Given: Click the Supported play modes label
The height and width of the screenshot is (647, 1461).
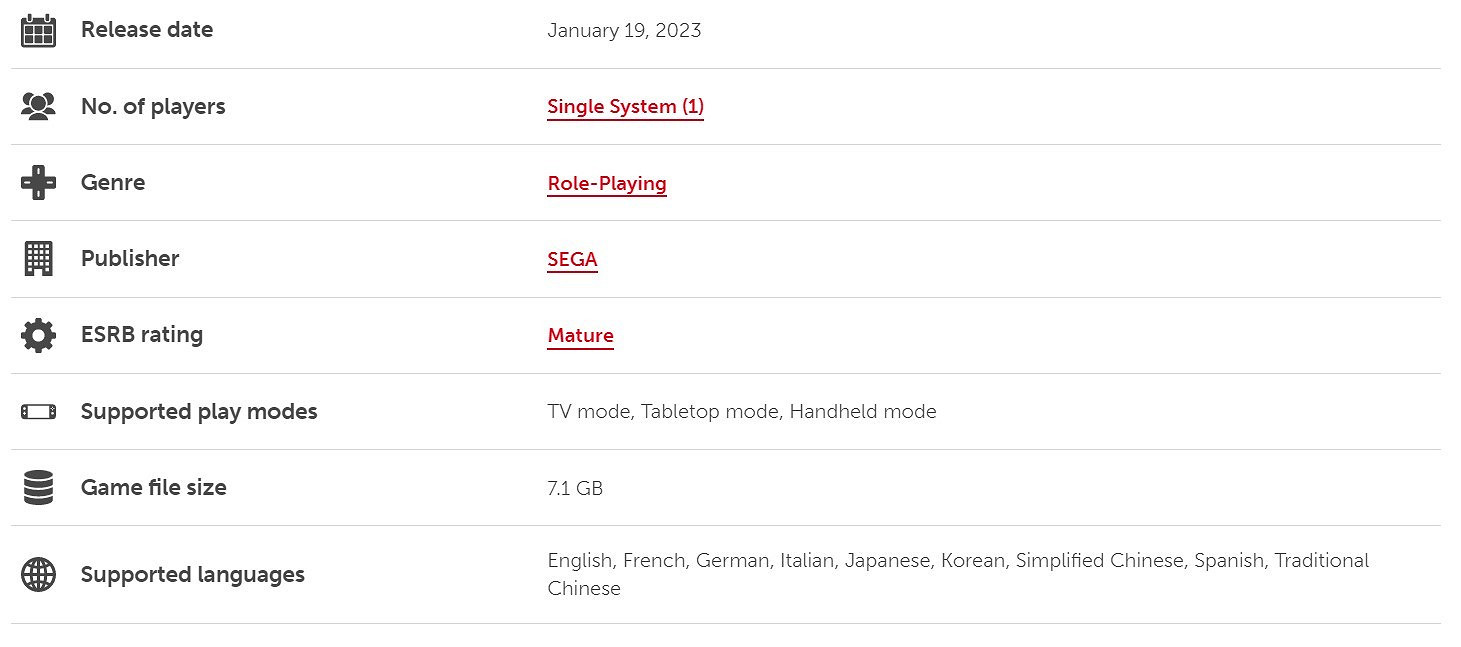Looking at the screenshot, I should pyautogui.click(x=199, y=412).
